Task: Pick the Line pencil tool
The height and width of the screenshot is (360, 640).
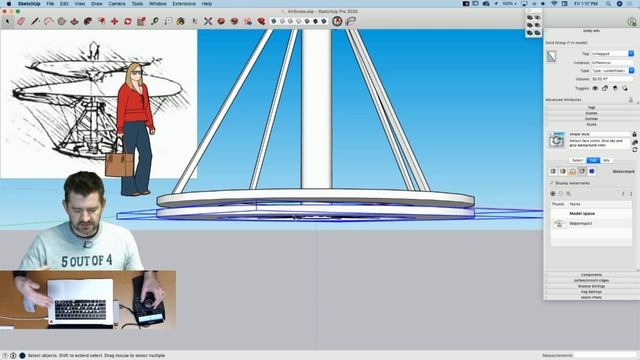Action: coord(35,21)
